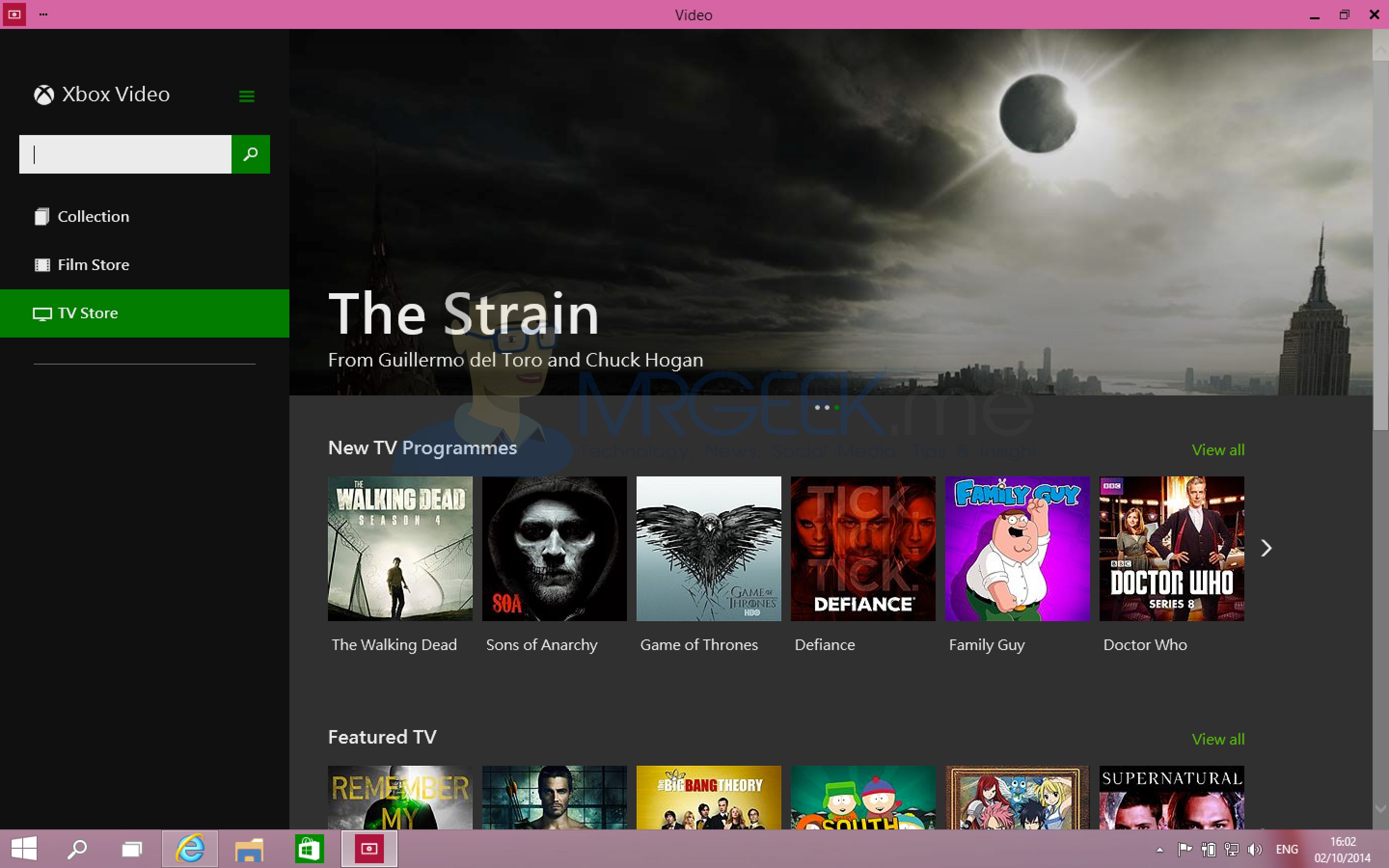Open the anime poster in the gold frame
The image size is (1389, 868).
click(1018, 798)
